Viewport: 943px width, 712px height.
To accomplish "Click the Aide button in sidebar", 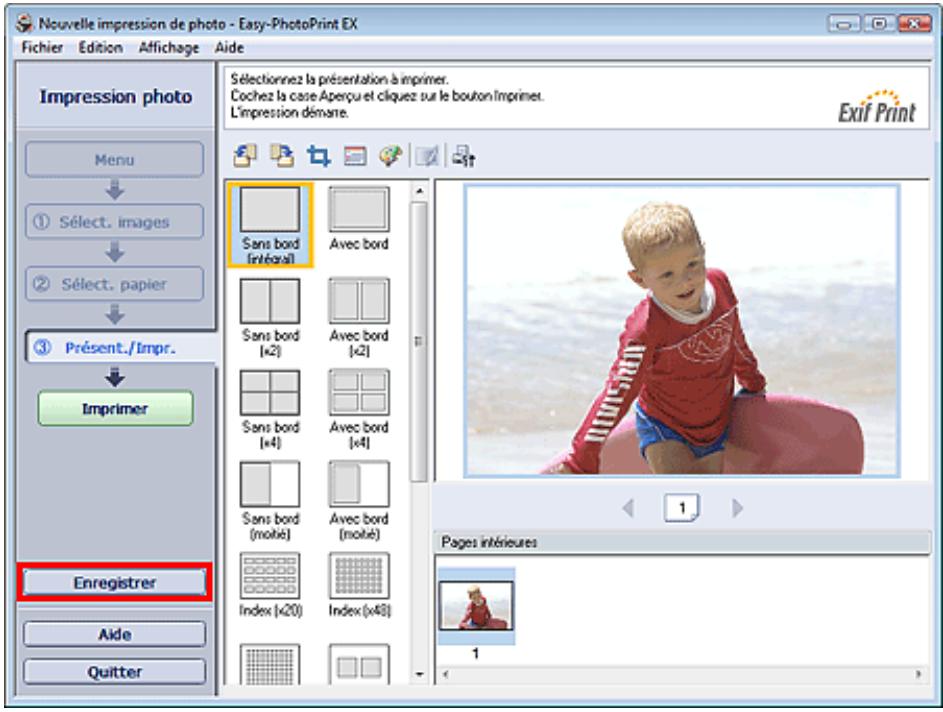I will click(x=115, y=634).
